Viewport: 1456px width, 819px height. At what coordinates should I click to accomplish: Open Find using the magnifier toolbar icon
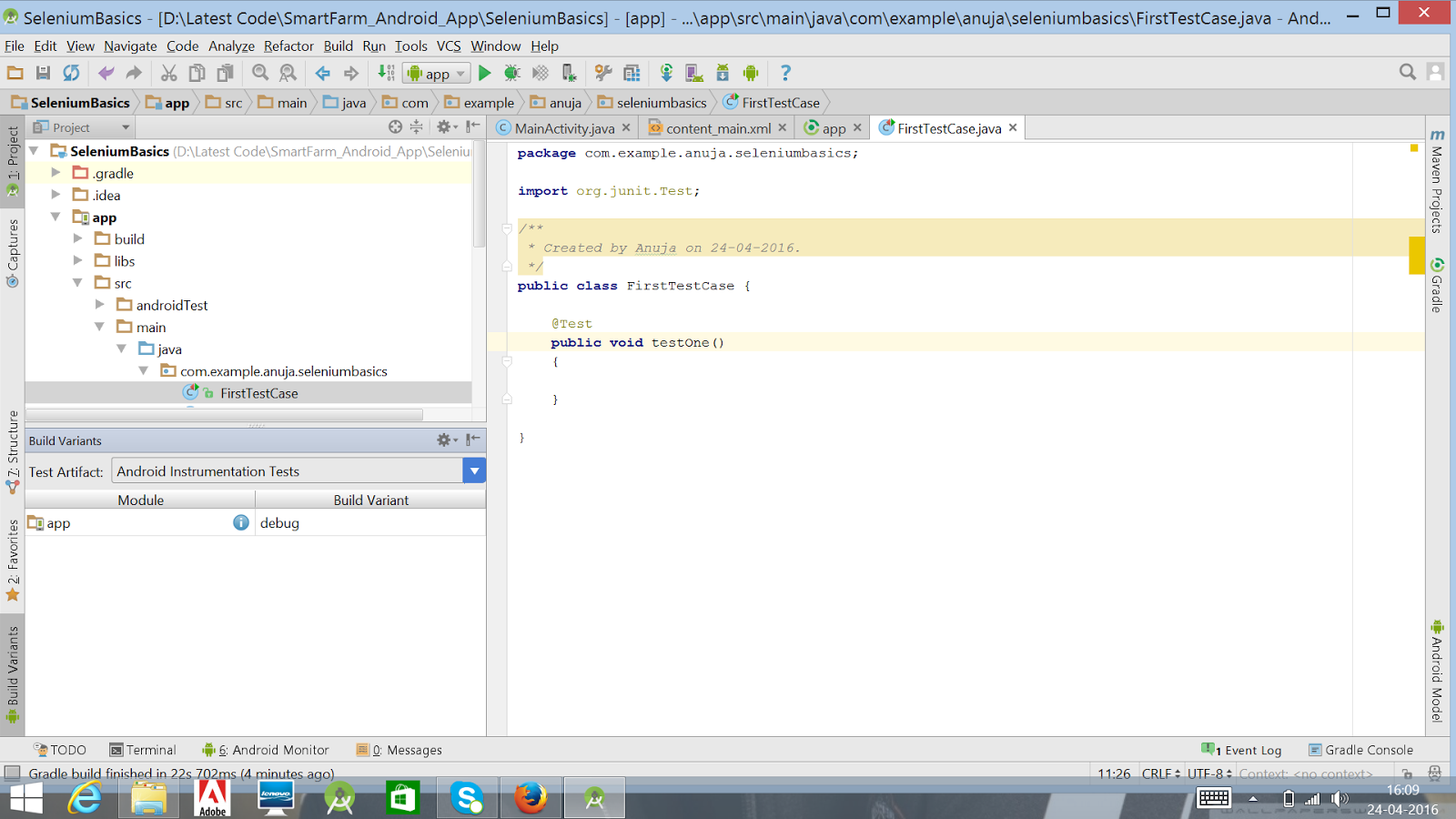tap(260, 73)
